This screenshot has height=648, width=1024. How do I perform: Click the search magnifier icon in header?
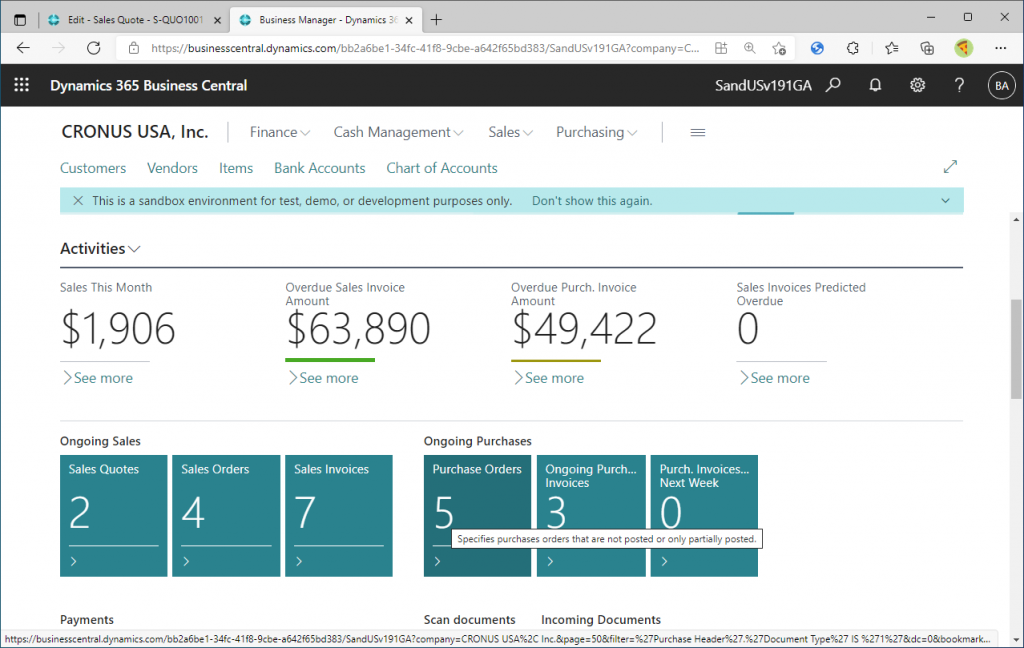click(x=833, y=86)
